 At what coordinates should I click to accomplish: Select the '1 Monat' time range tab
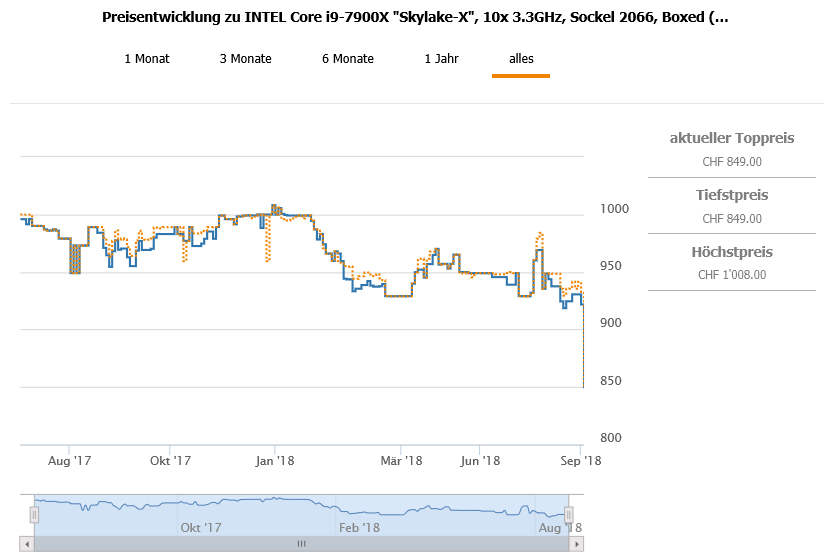coord(147,59)
